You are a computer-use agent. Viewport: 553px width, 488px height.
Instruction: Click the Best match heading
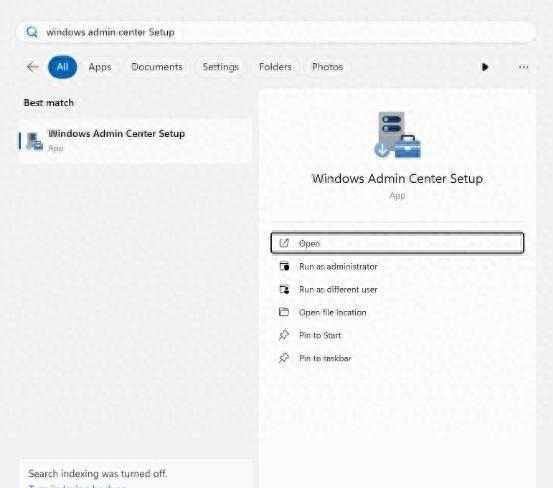(x=49, y=103)
